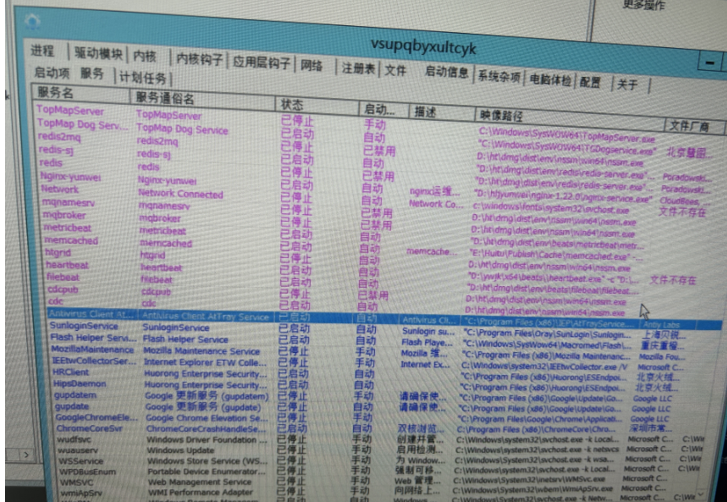This screenshot has width=727, height=502.
Task: Switch to the 电脑体检 tab
Action: (x=550, y=80)
